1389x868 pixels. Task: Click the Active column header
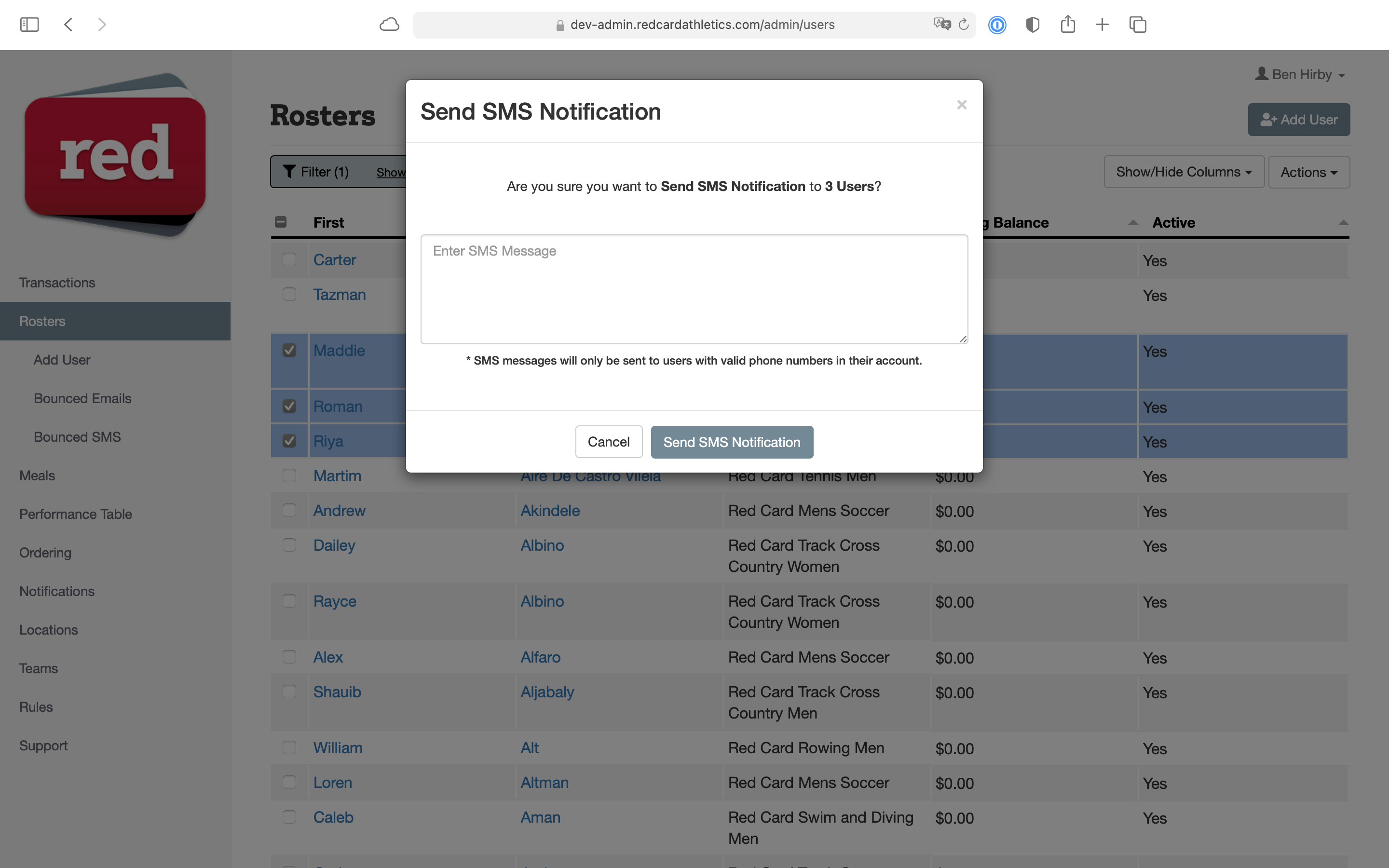point(1173,223)
